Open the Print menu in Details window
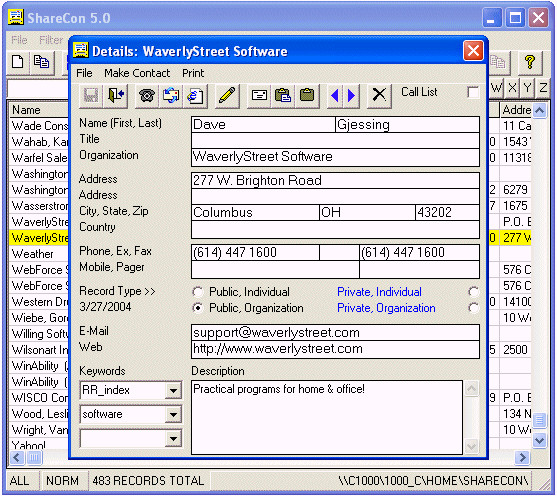The height and width of the screenshot is (496, 557). point(193,73)
